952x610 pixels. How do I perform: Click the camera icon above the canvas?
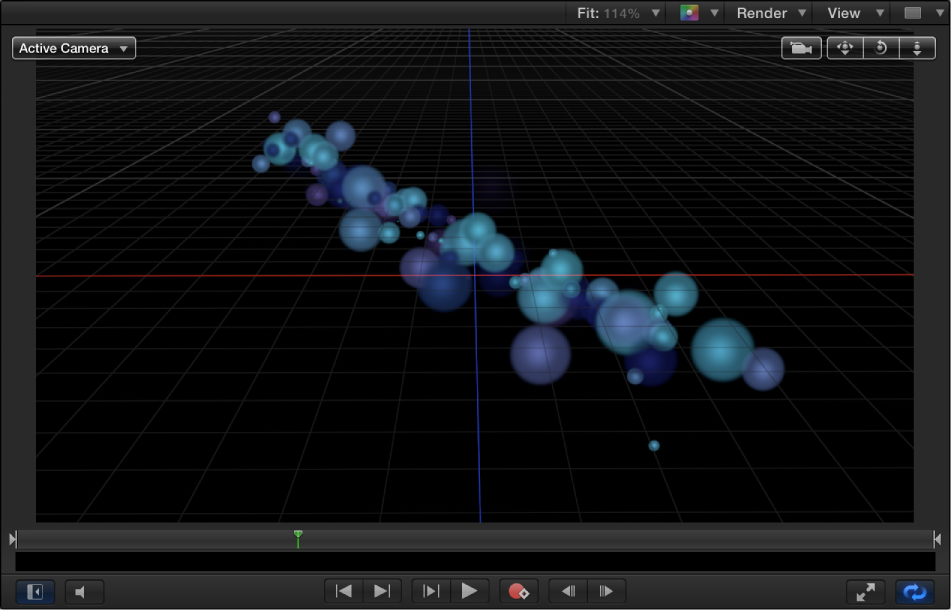[800, 47]
